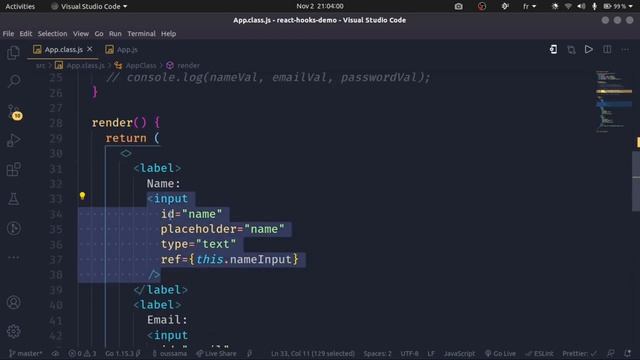Viewport: 640px width, 360px height.
Task: Click the microphone indicator in top bar
Action: [x=594, y=7]
